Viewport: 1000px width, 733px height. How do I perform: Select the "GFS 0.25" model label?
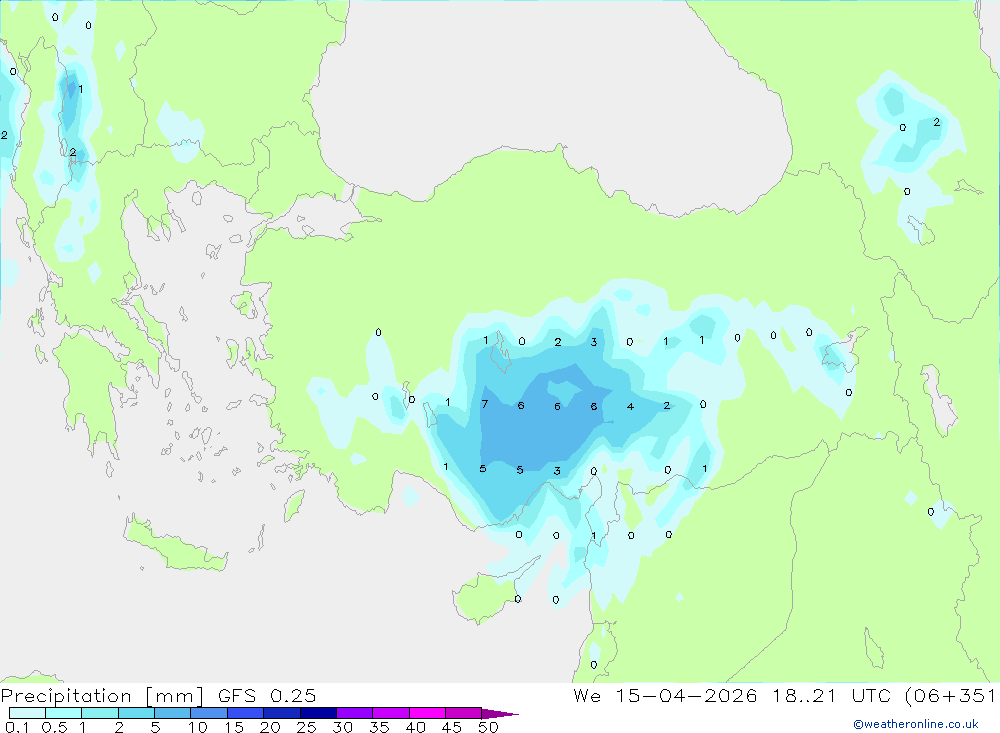coord(267,696)
